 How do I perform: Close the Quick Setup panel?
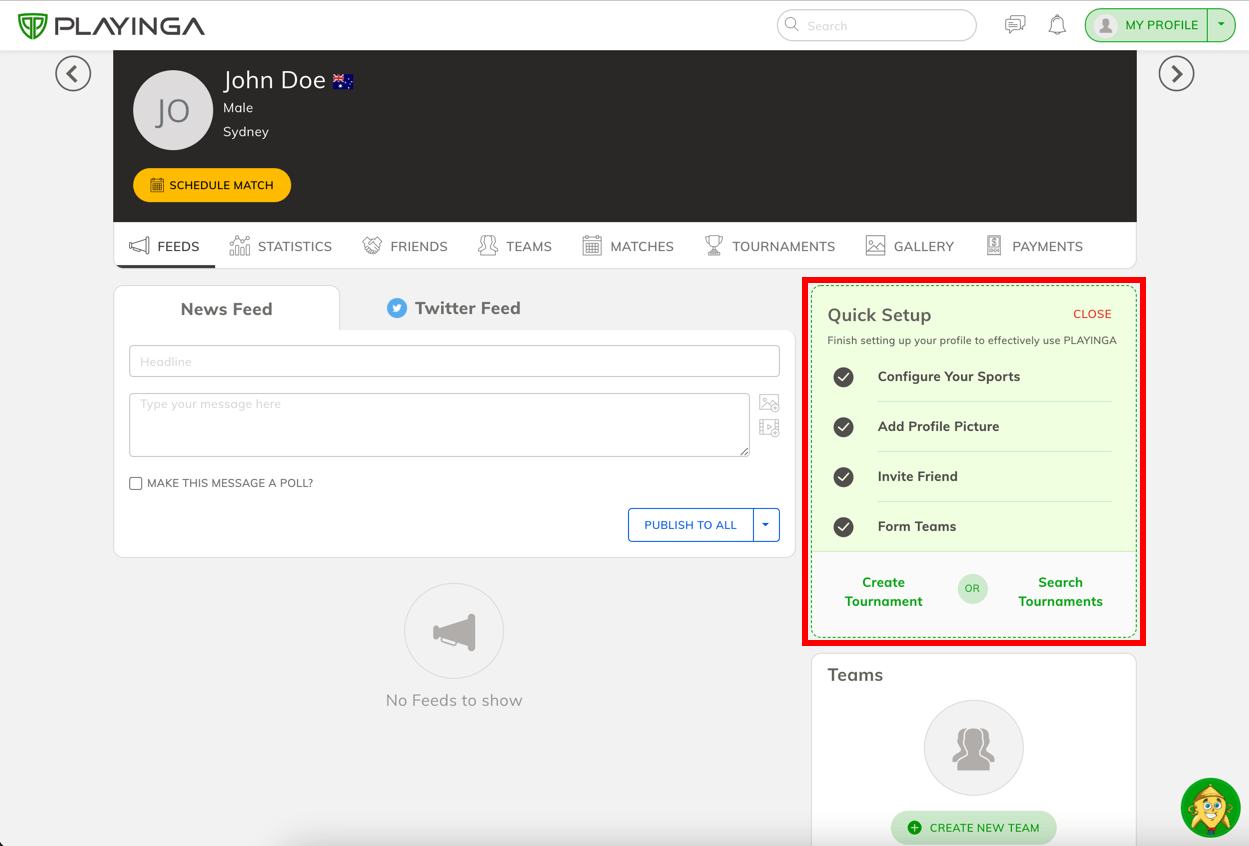click(1092, 314)
